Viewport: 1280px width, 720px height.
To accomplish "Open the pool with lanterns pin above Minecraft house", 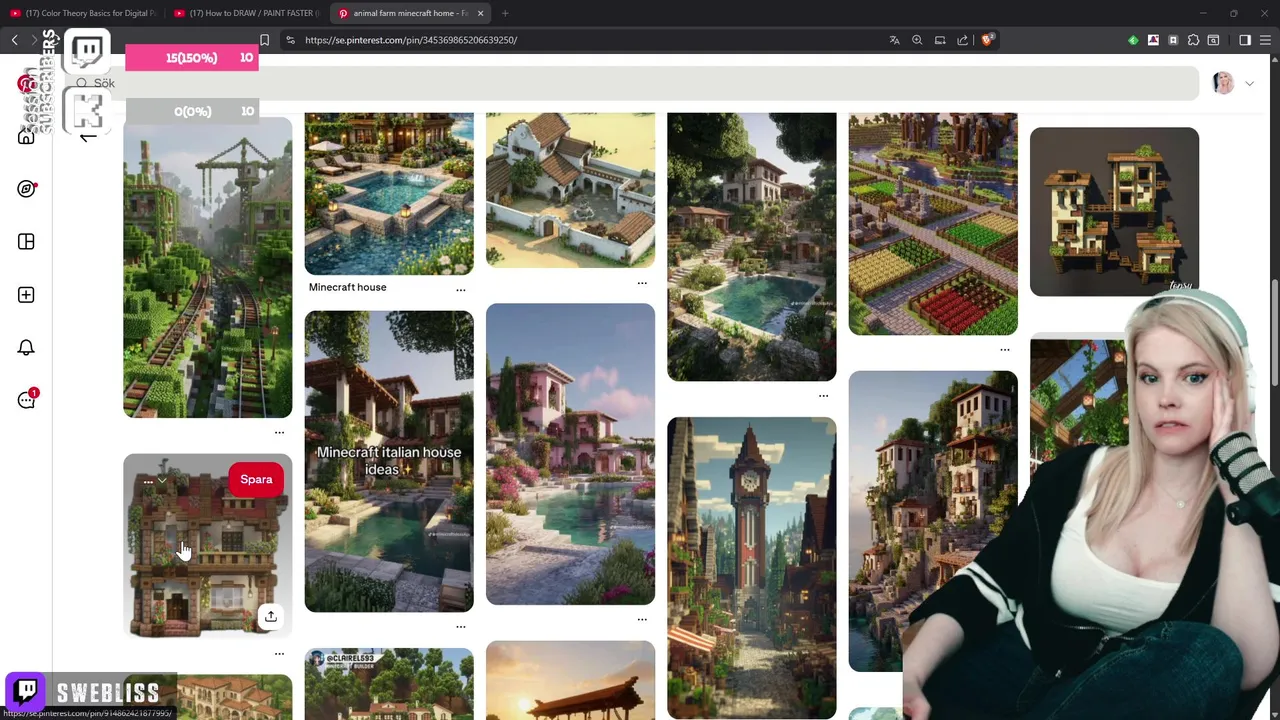I will click(389, 193).
